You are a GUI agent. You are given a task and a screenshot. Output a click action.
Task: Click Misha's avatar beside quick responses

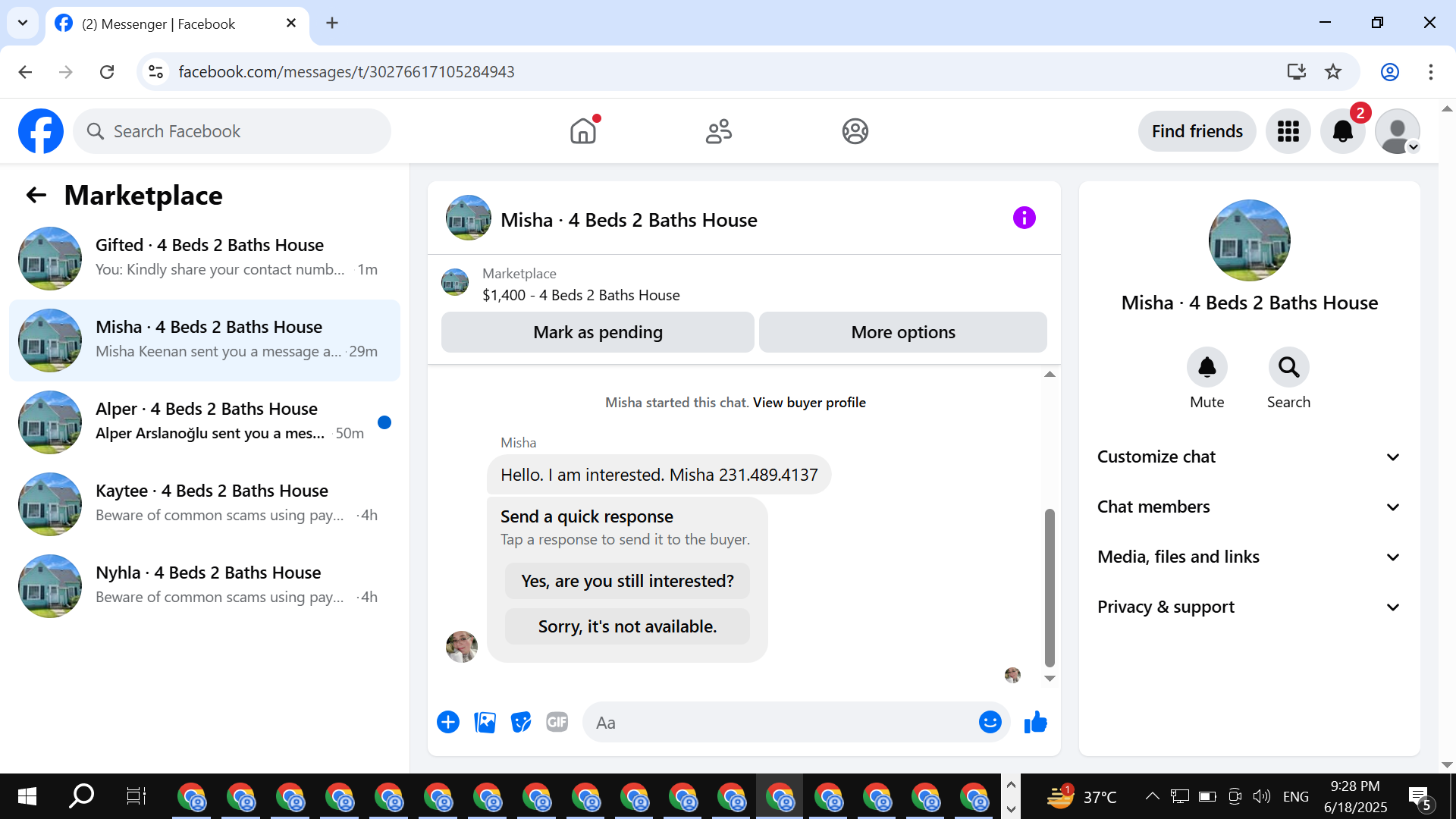point(461,647)
